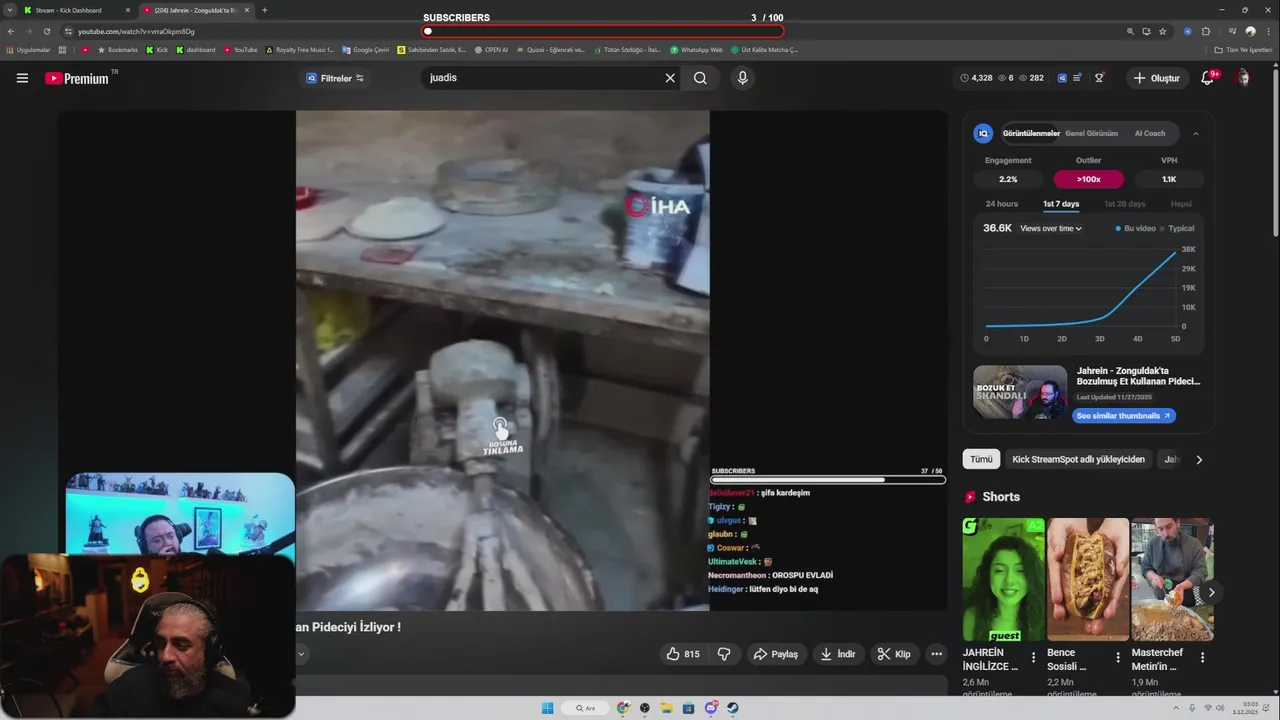Open the vidIQ list icon next to the logo
1280x720 pixels.
click(1077, 78)
